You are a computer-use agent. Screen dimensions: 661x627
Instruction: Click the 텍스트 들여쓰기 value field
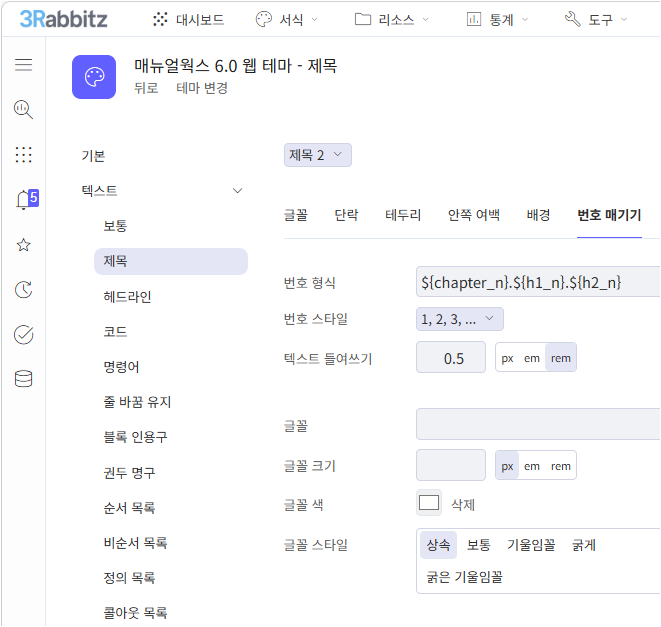coord(451,358)
